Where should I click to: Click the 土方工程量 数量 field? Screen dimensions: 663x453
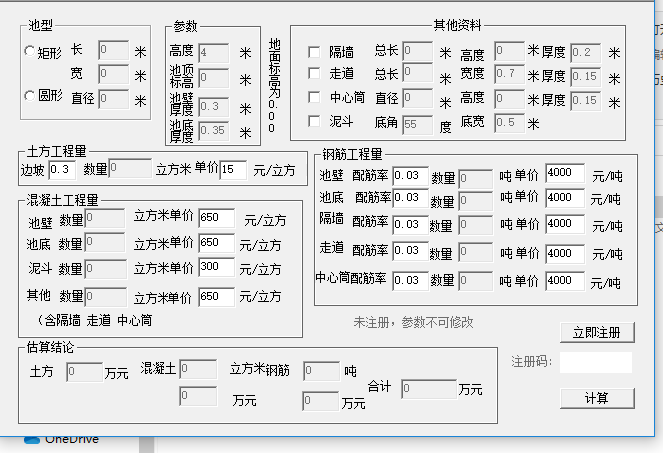(x=130, y=168)
